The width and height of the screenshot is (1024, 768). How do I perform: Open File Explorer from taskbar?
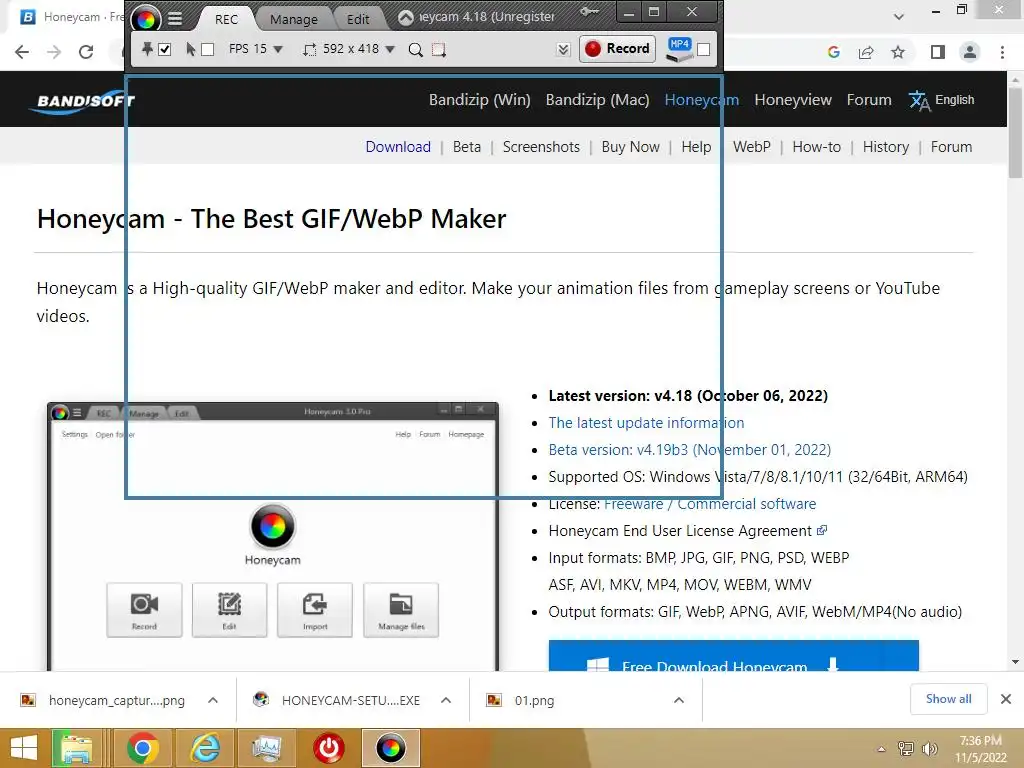click(76, 748)
